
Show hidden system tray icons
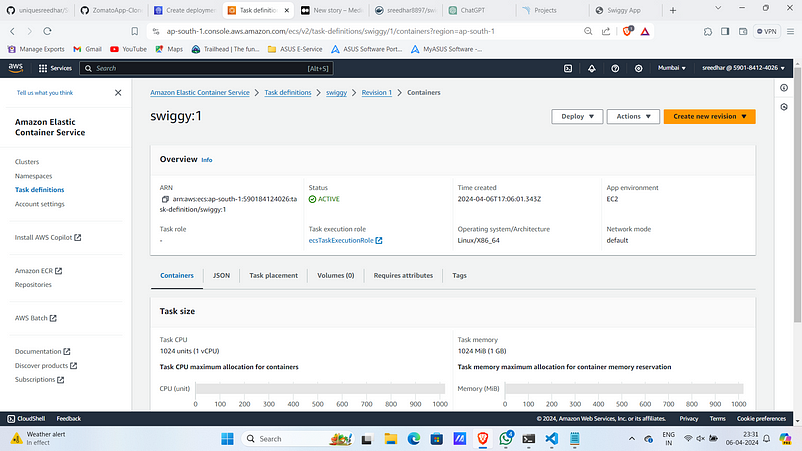click(x=632, y=438)
